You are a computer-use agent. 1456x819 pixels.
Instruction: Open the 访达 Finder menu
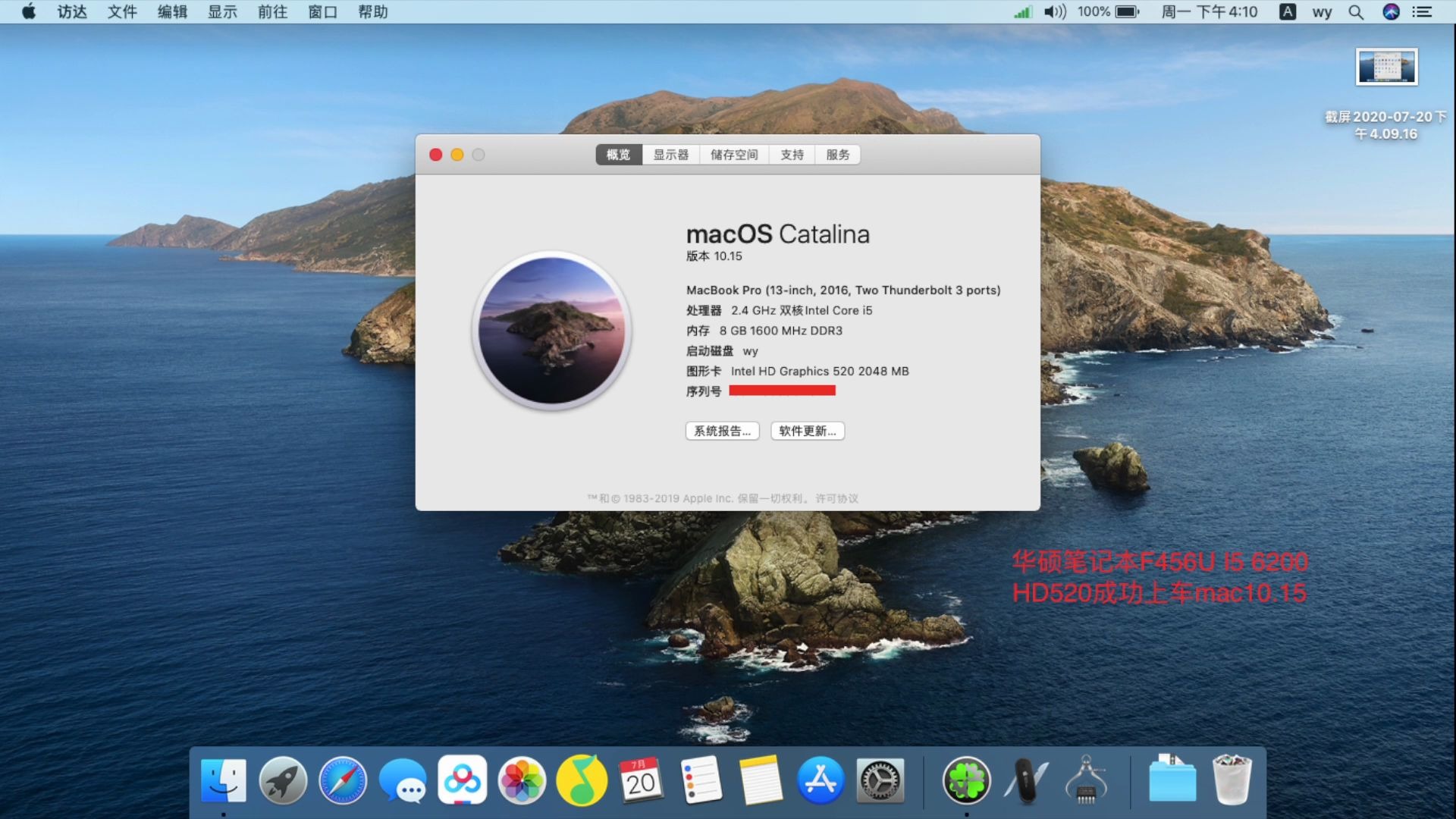pos(72,11)
